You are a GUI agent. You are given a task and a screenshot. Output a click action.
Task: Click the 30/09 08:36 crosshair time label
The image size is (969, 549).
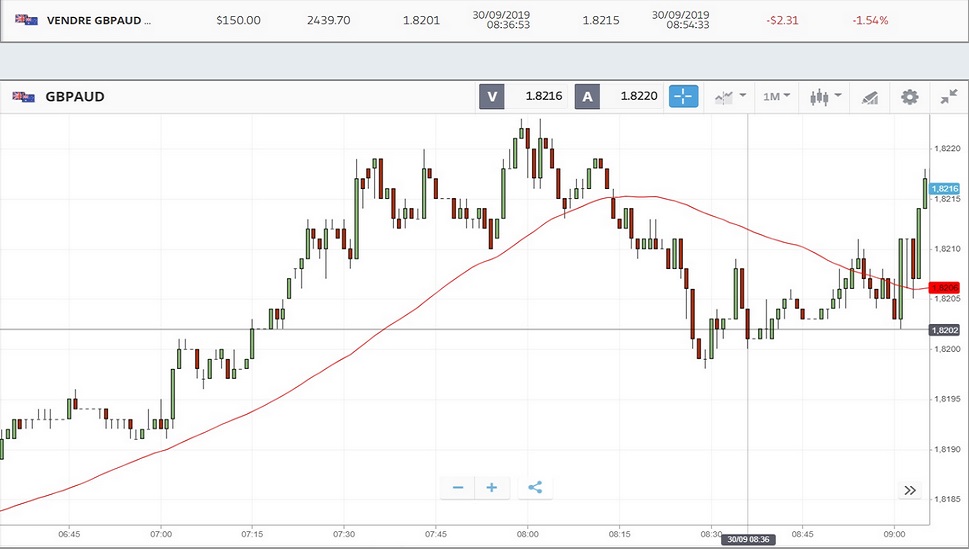[748, 539]
